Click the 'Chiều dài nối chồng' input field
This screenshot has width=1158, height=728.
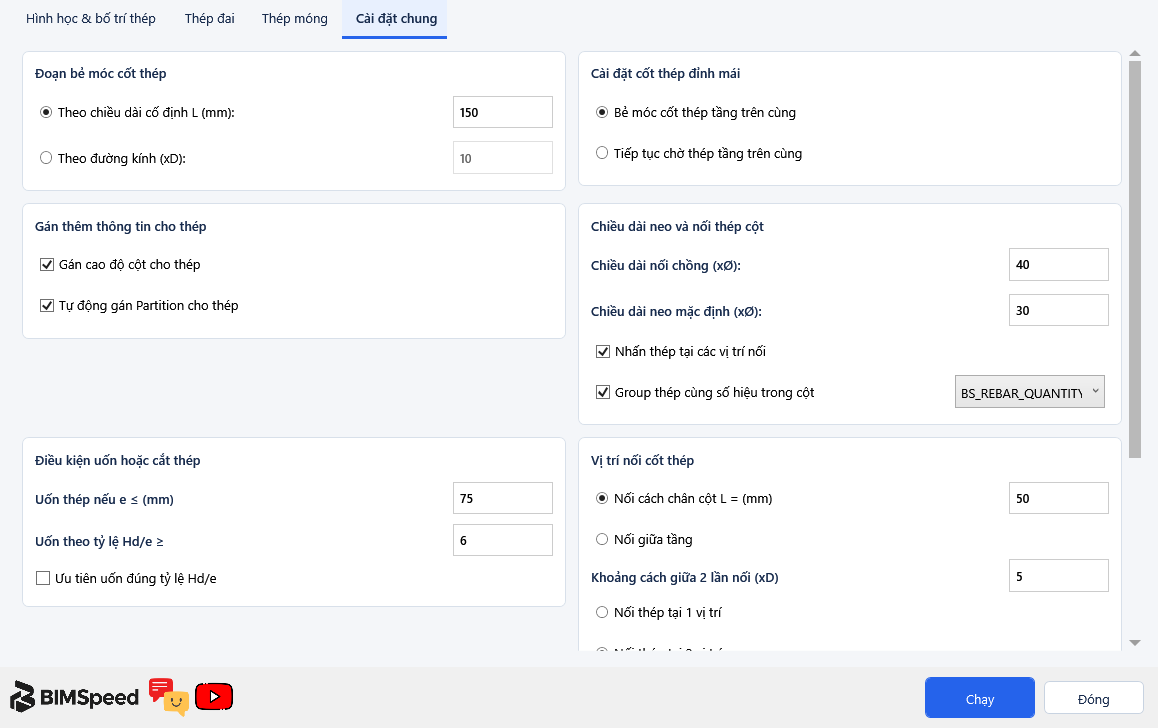click(x=1058, y=264)
